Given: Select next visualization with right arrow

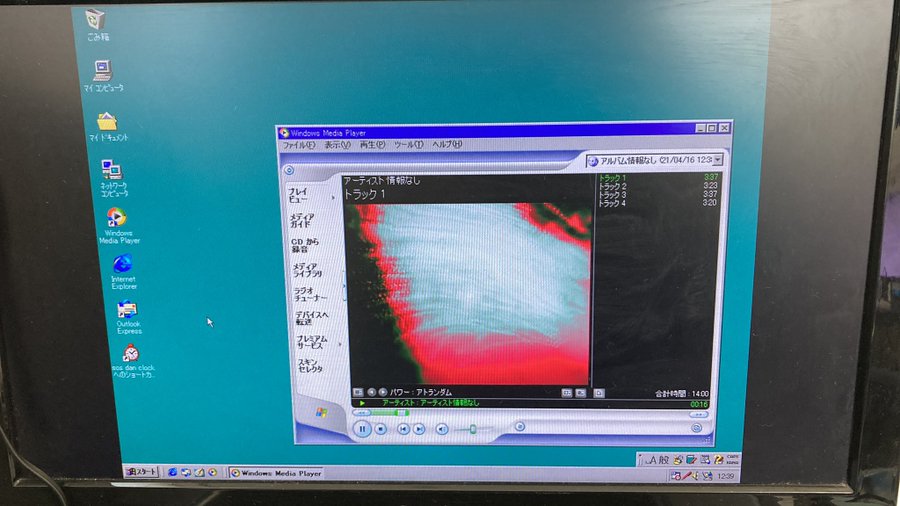Looking at the screenshot, I should [x=383, y=392].
